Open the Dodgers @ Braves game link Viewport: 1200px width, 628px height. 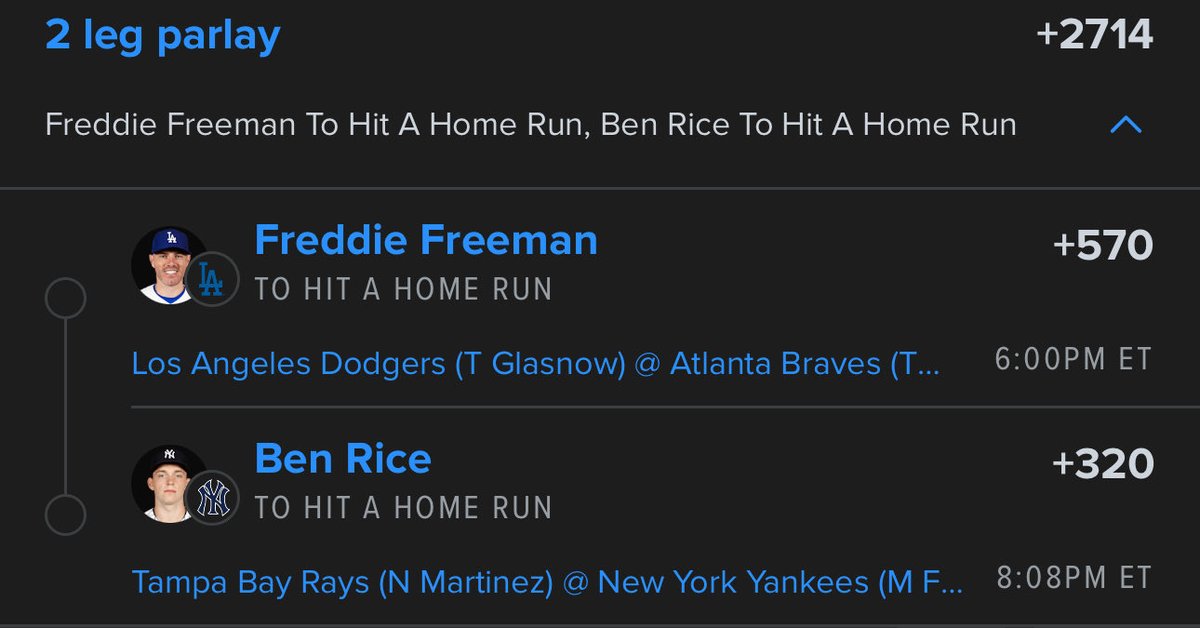coord(536,362)
